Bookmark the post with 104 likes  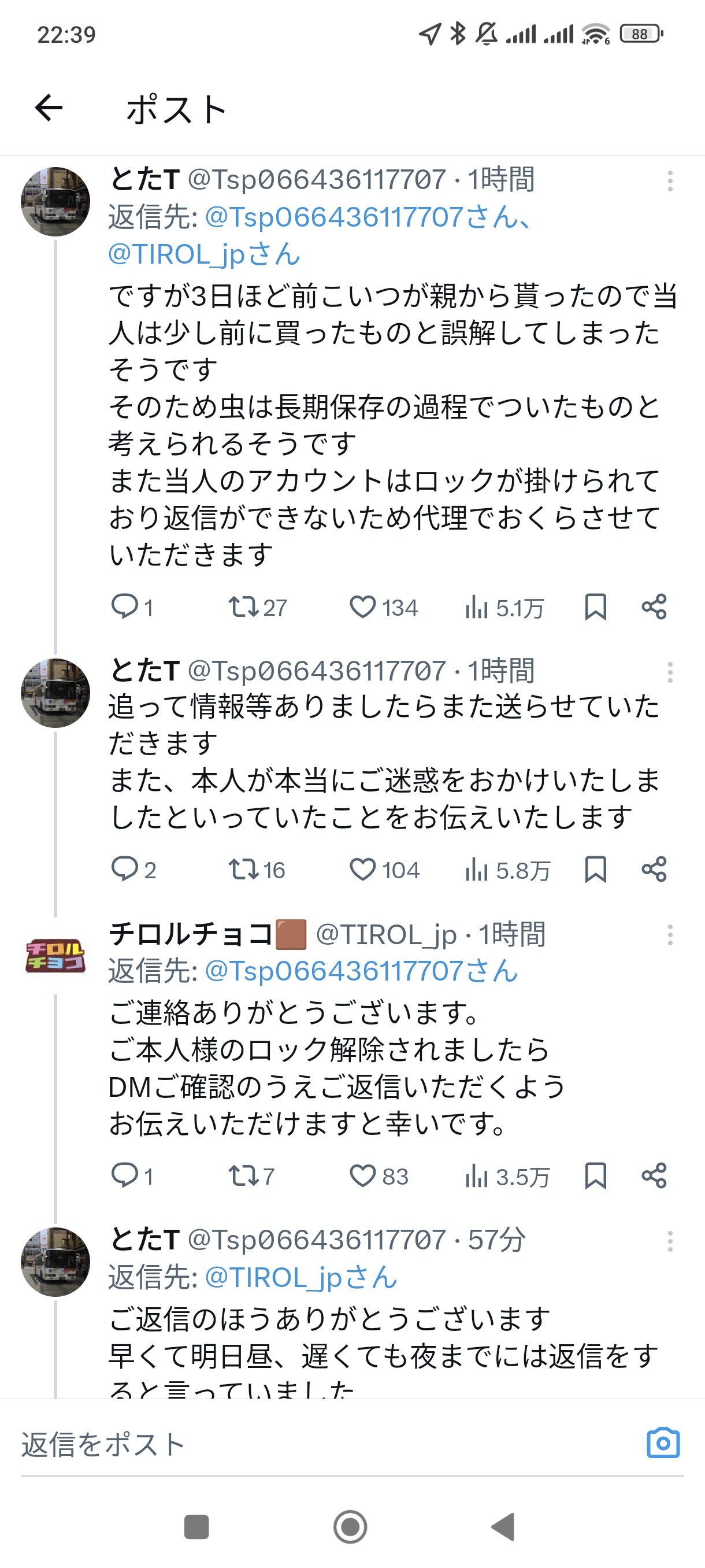(x=595, y=869)
